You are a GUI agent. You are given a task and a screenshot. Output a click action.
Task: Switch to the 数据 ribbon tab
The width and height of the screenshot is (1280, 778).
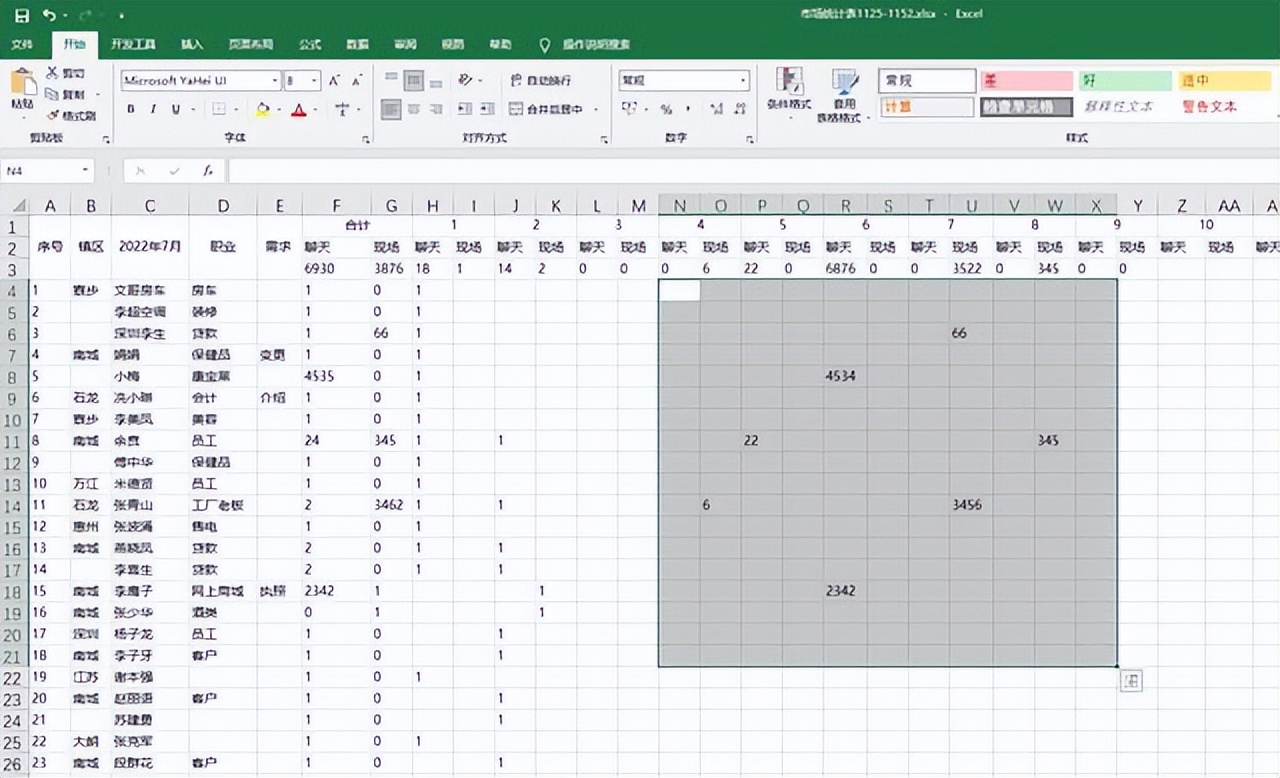[357, 45]
